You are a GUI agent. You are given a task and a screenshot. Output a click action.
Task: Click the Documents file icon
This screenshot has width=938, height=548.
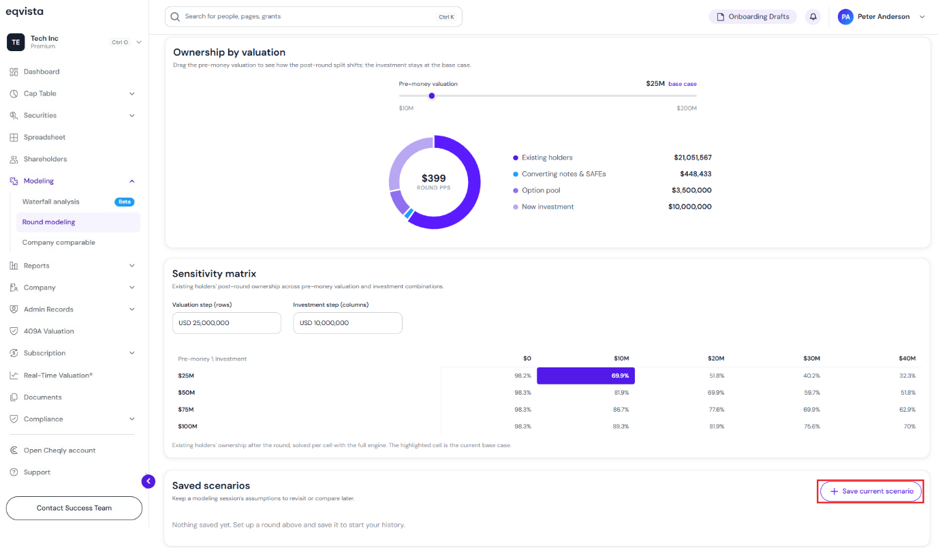tap(14, 397)
